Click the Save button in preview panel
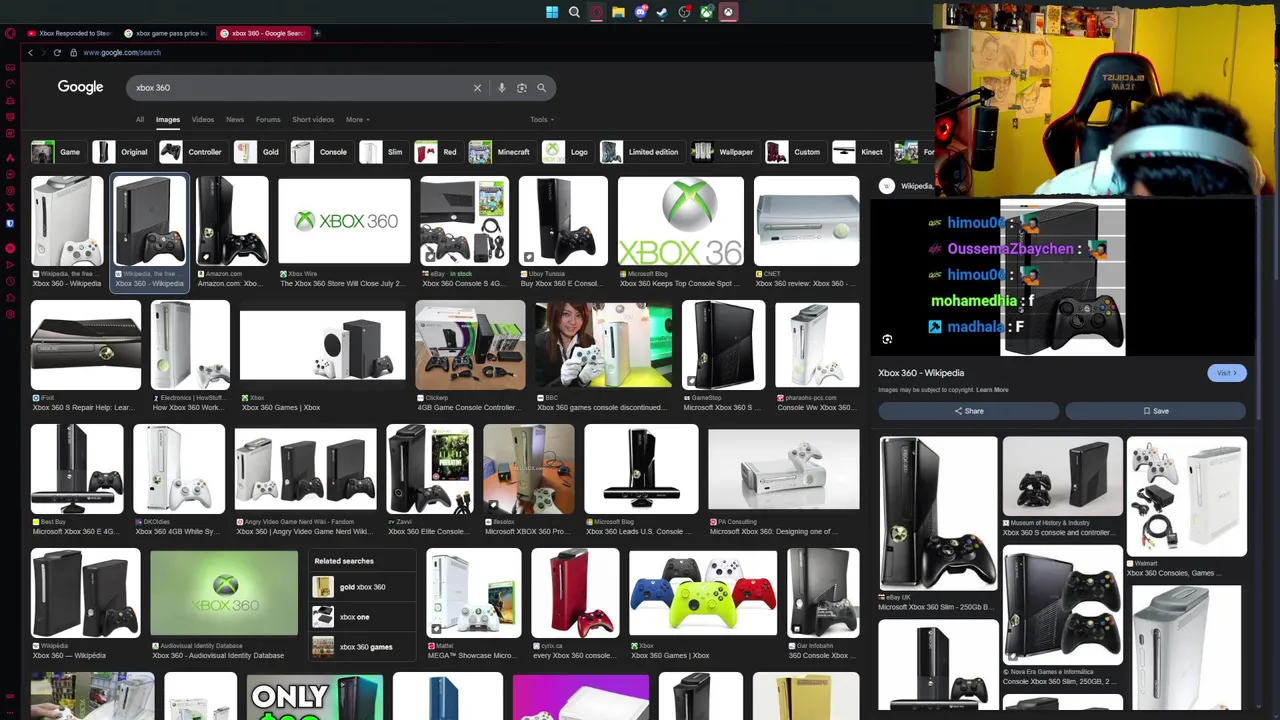Viewport: 1280px width, 720px height. (x=1155, y=411)
